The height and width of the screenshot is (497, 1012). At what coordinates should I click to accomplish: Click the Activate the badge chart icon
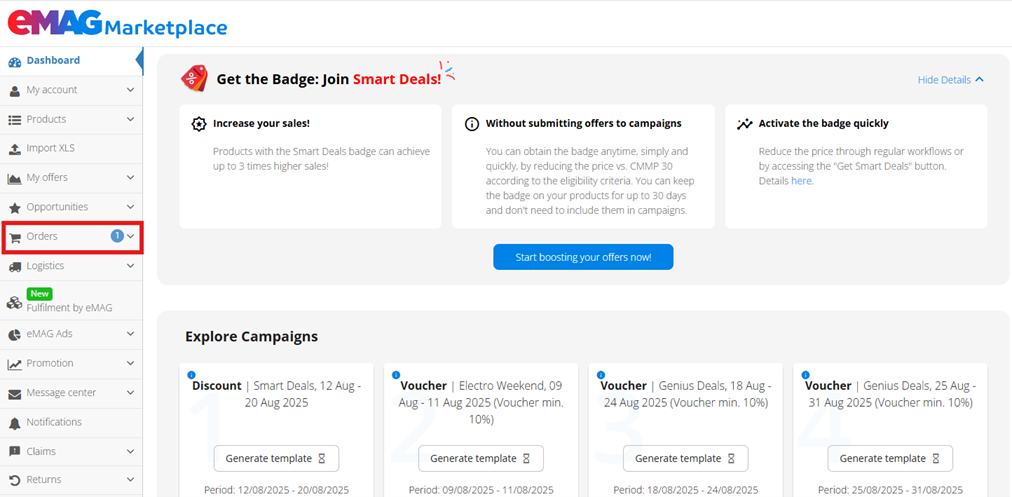[745, 124]
